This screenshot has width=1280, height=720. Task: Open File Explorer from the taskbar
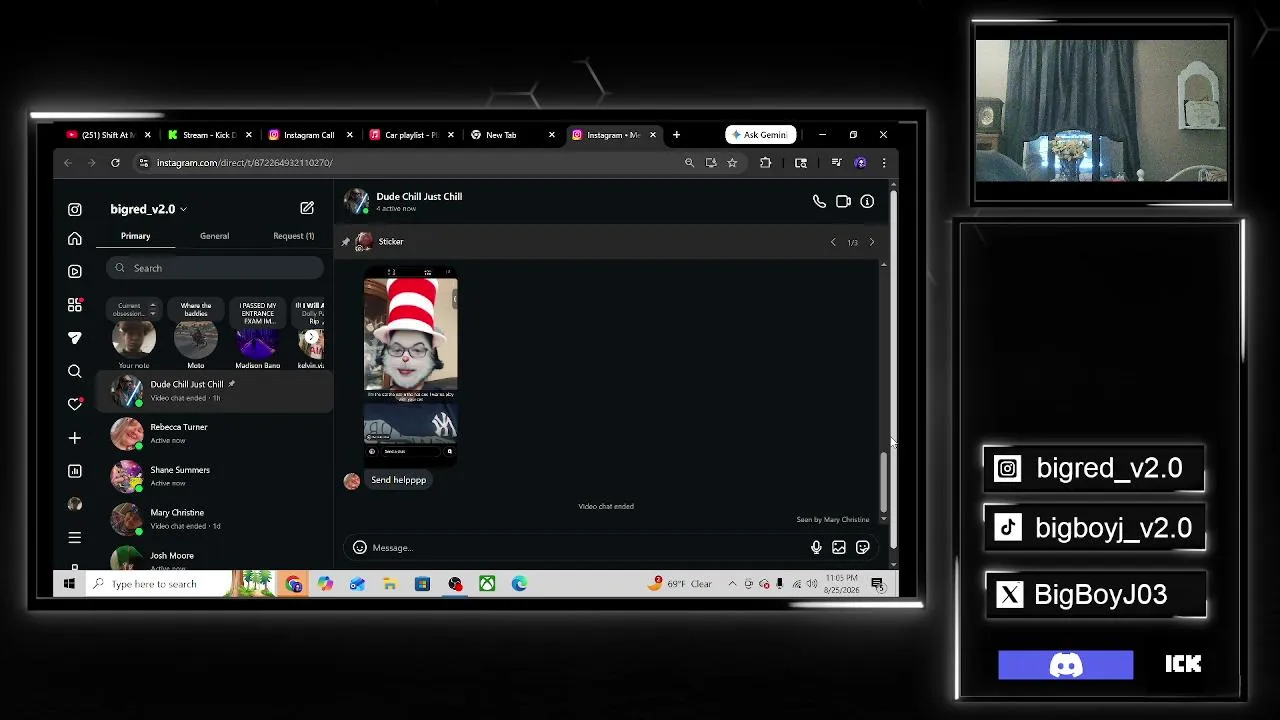pos(390,584)
